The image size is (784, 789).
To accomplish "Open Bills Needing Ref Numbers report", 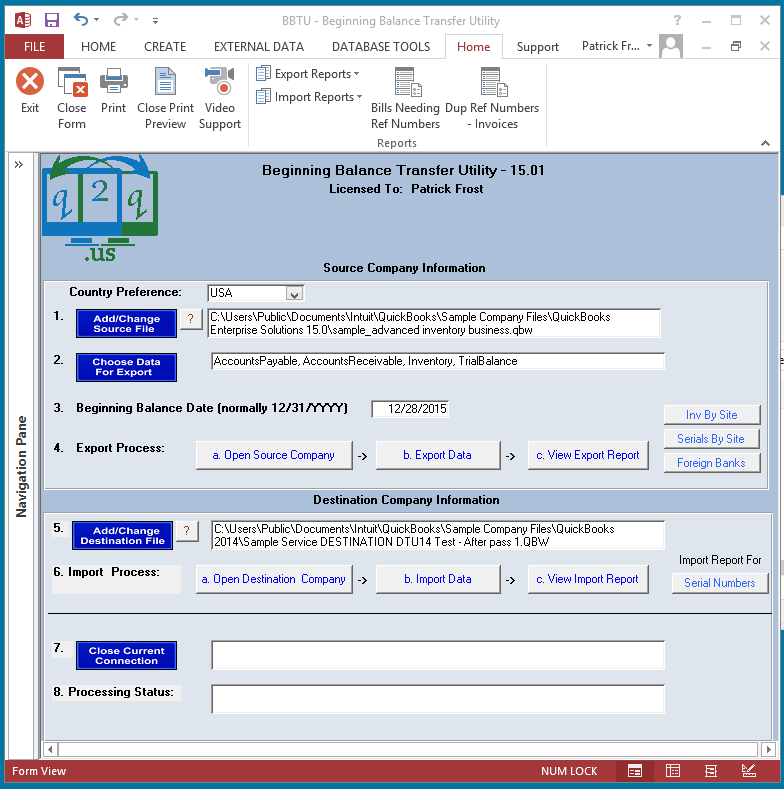I will 406,99.
